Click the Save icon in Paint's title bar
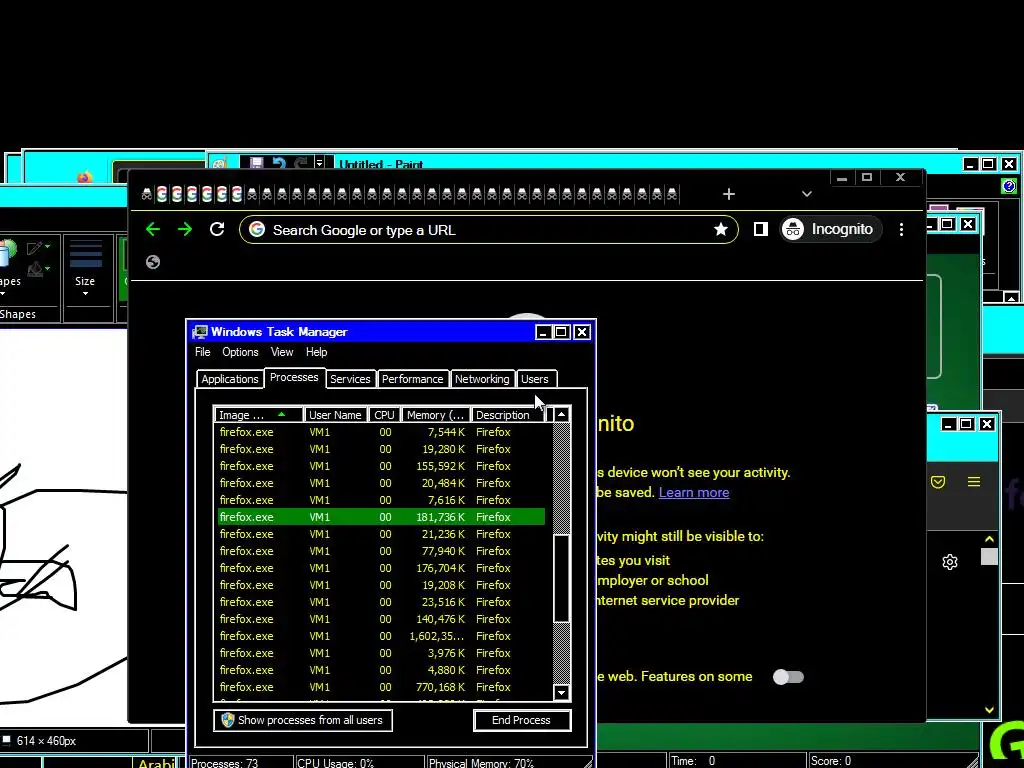Viewport: 1024px width, 768px height. (x=257, y=163)
